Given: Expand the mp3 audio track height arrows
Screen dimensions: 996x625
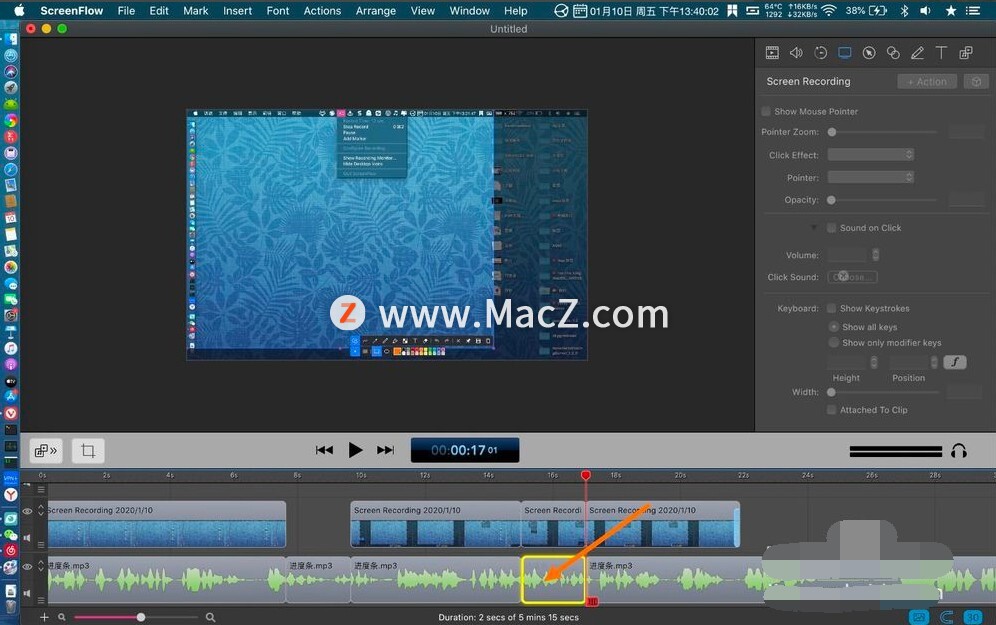Looking at the screenshot, I should pyautogui.click(x=41, y=565).
